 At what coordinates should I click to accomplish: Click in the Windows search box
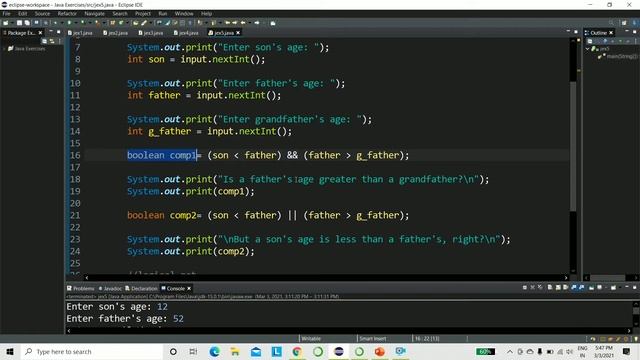pyautogui.click(x=92, y=351)
